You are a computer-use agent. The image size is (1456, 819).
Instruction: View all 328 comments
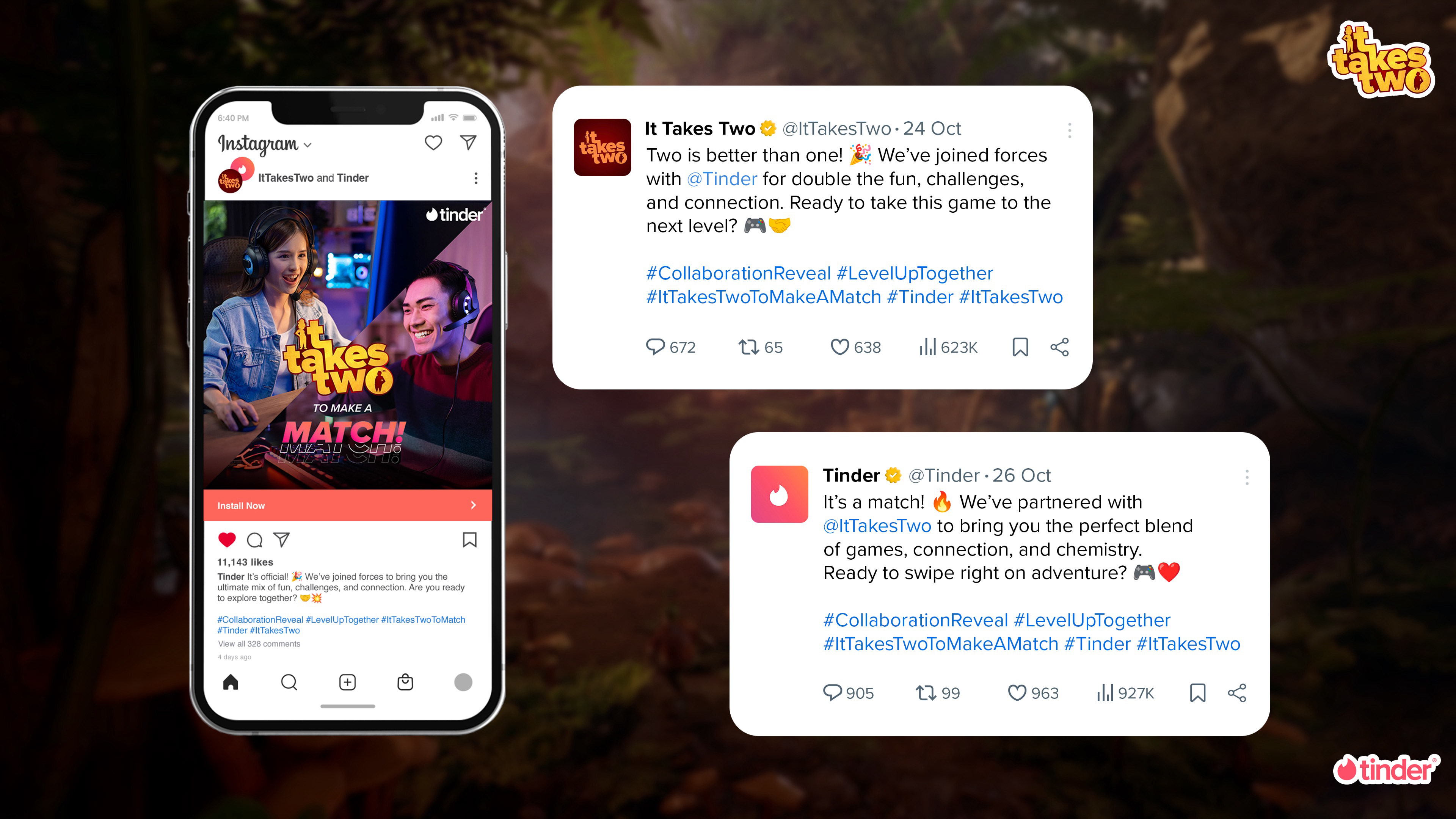(x=259, y=644)
